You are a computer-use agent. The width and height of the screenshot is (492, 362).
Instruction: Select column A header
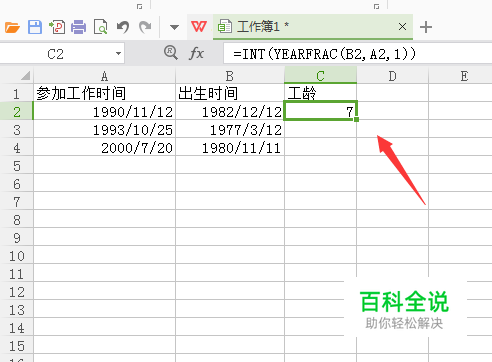pos(104,76)
